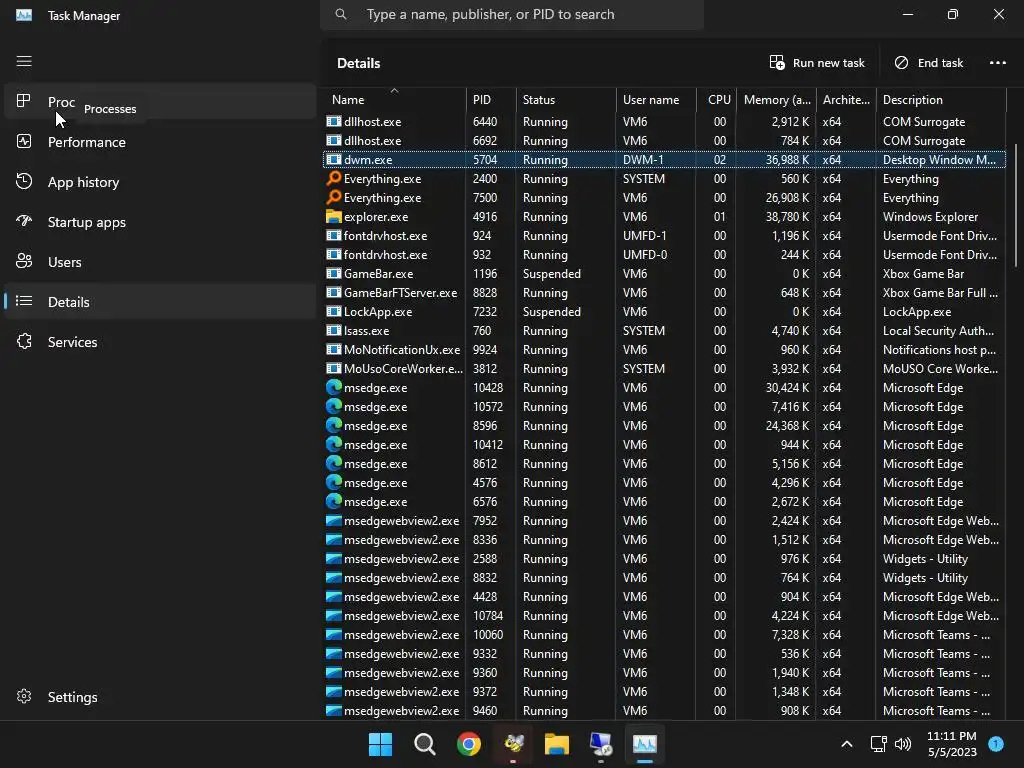
Task: Click the 38,780 K memory value
Action: [x=787, y=216]
